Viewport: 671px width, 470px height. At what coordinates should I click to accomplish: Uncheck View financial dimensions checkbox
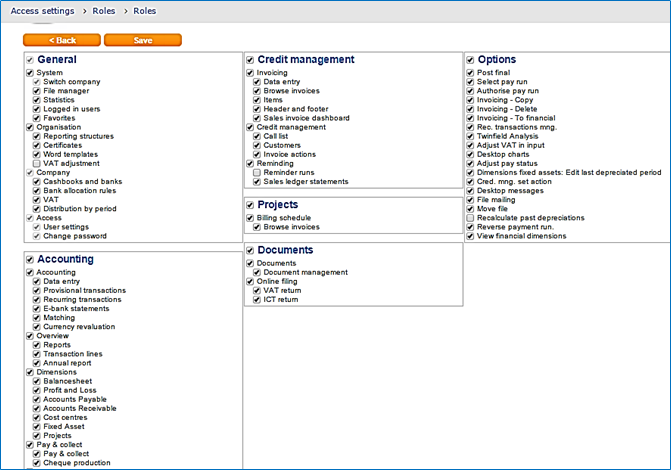pos(470,236)
